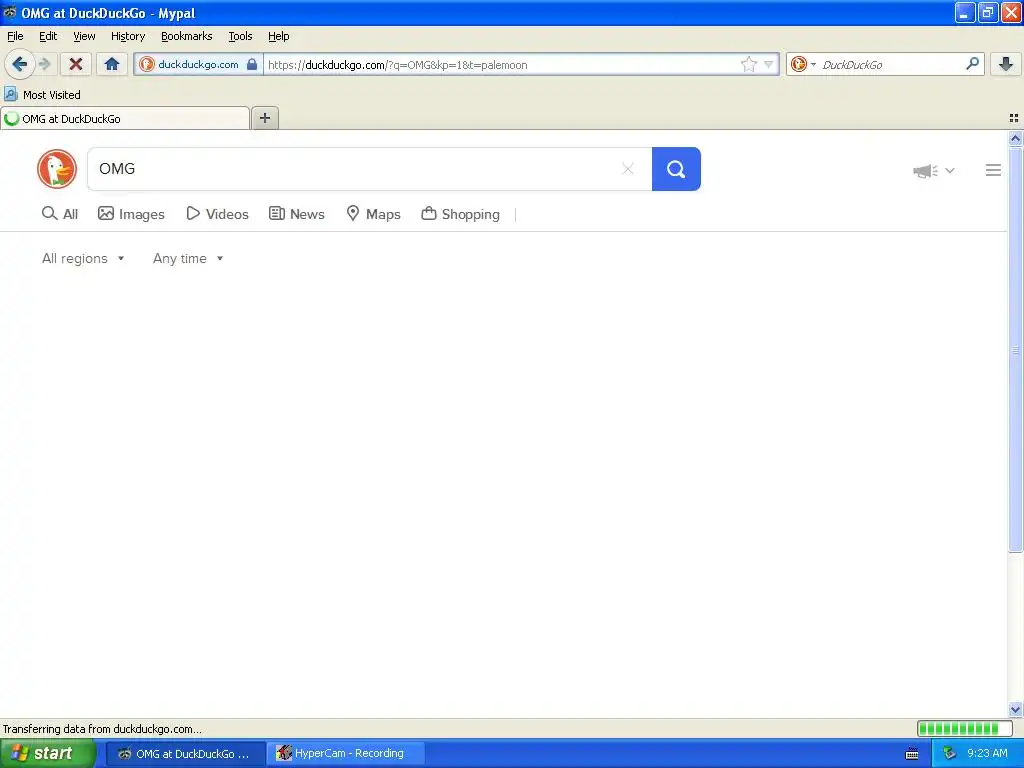
Task: Switch to News results
Action: [296, 214]
